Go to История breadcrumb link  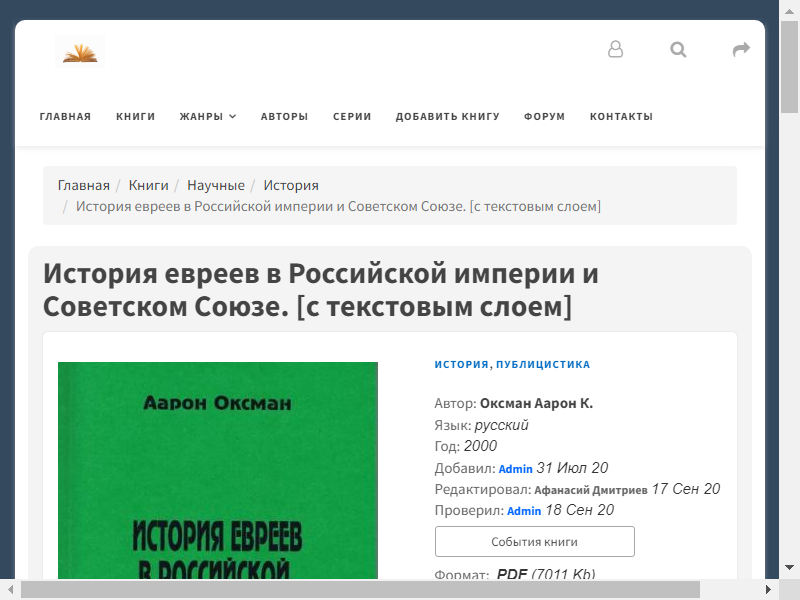(291, 185)
